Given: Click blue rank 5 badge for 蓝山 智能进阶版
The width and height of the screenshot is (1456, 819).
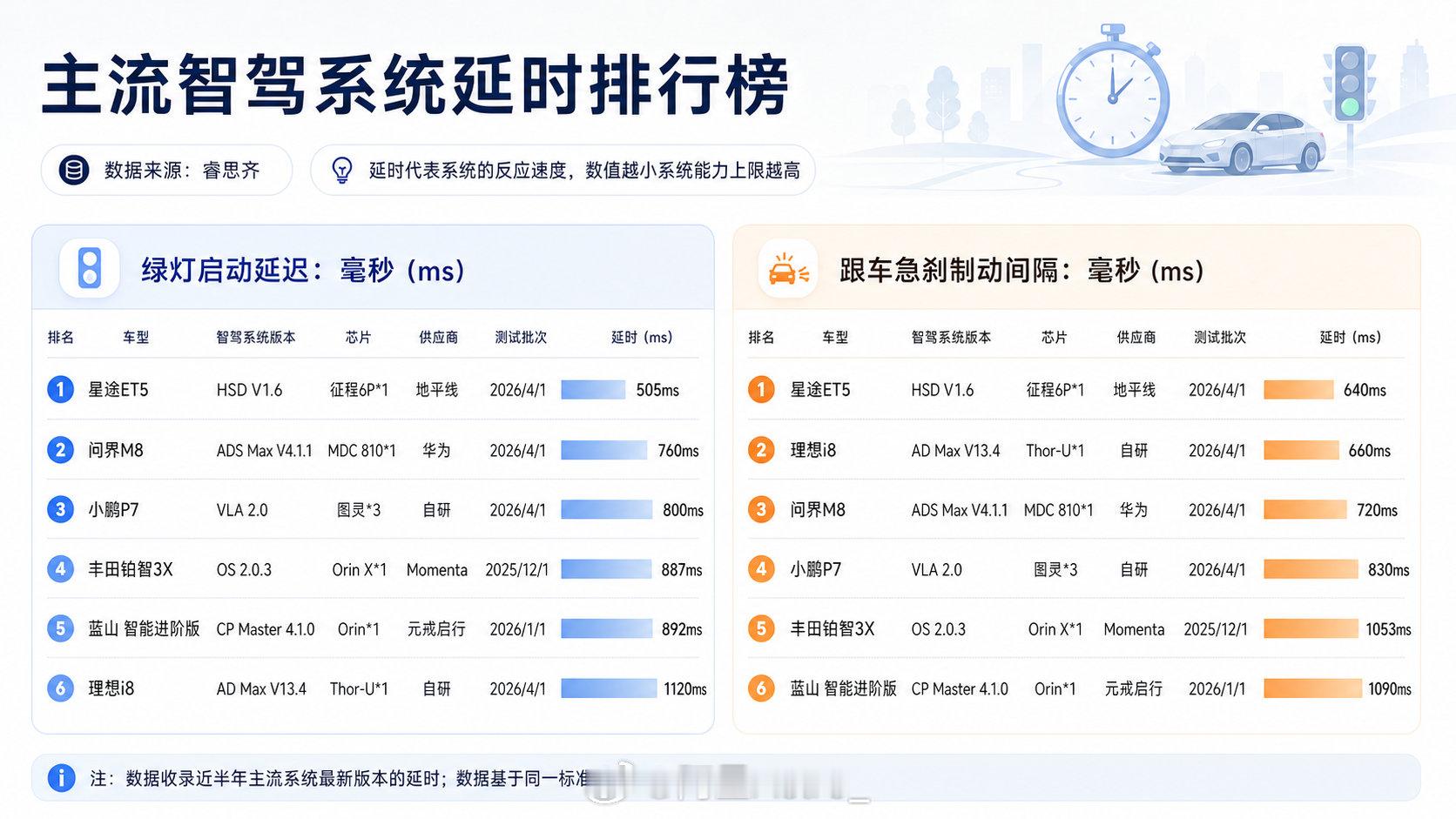Looking at the screenshot, I should (x=60, y=628).
